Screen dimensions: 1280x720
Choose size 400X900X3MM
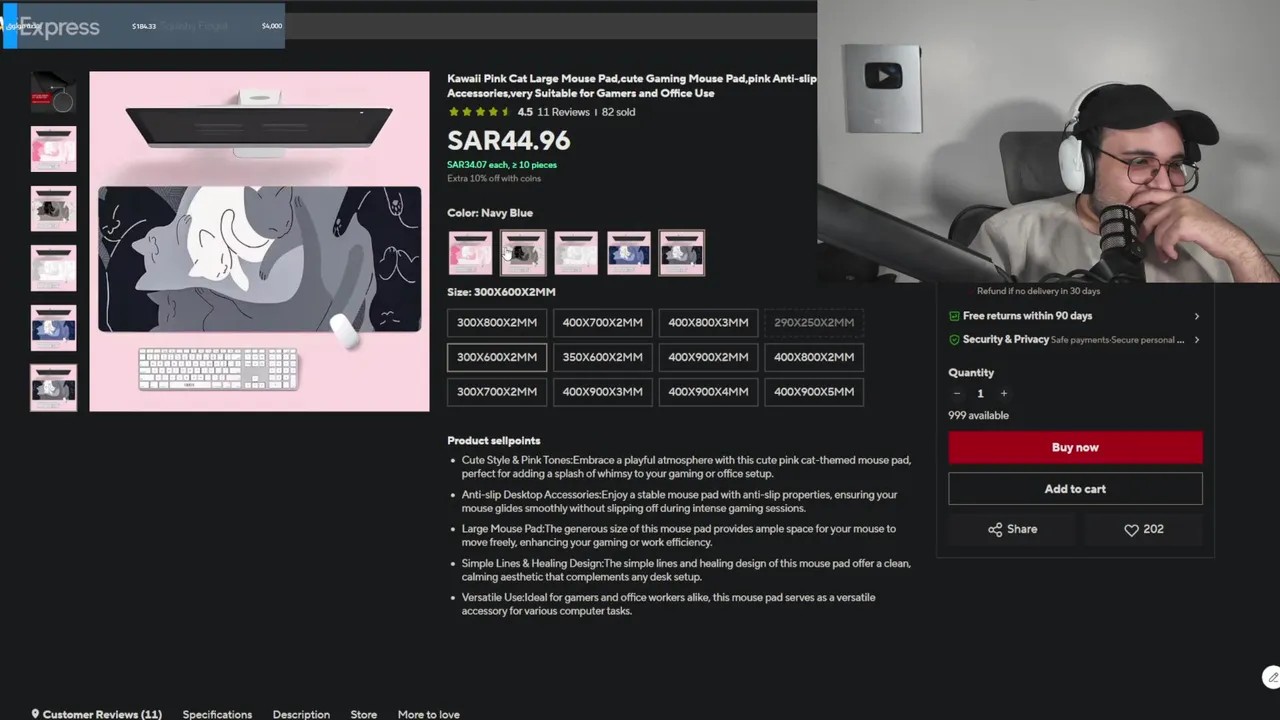click(602, 392)
